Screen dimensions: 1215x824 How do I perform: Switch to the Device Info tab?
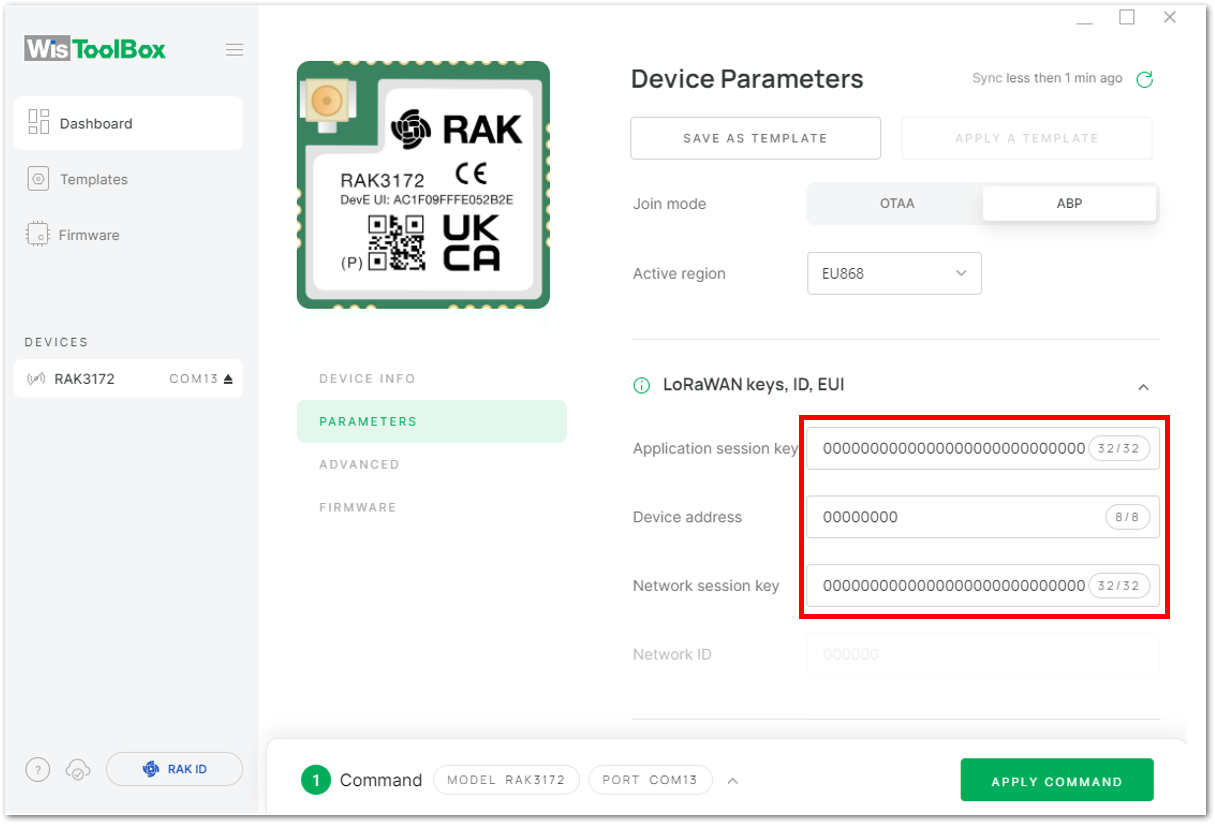tap(432, 379)
